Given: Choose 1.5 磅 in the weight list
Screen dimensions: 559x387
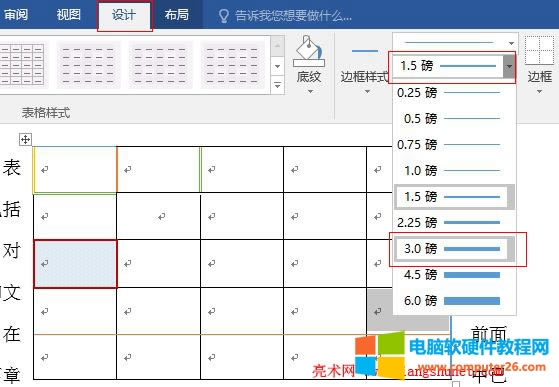Looking at the screenshot, I should (455, 197).
